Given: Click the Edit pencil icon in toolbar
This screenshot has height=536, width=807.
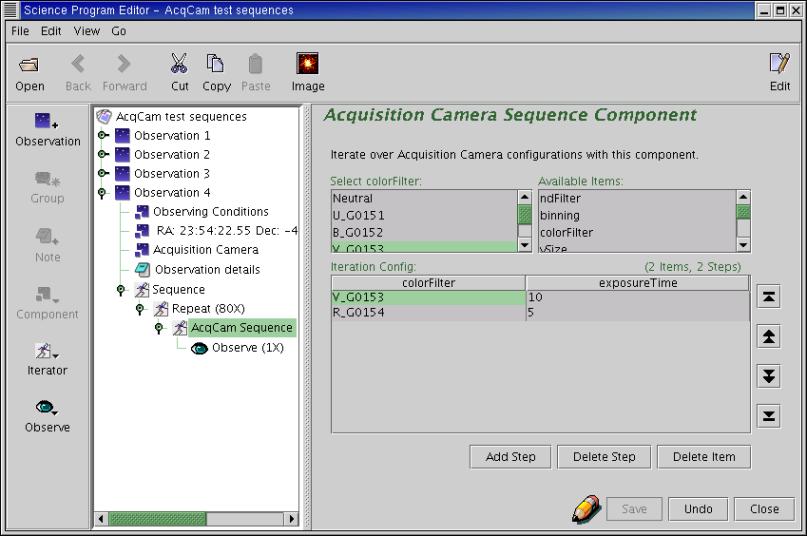Looking at the screenshot, I should (779, 63).
